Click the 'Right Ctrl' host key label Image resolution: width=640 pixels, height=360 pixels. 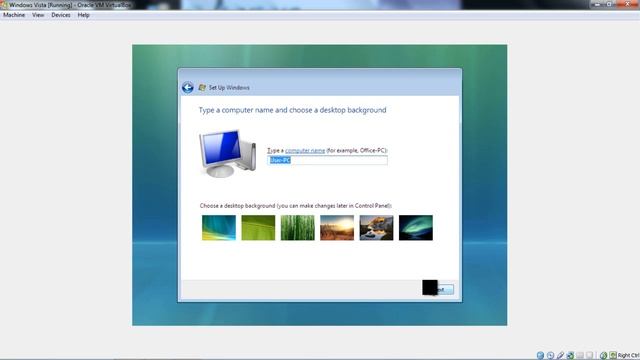coord(629,356)
